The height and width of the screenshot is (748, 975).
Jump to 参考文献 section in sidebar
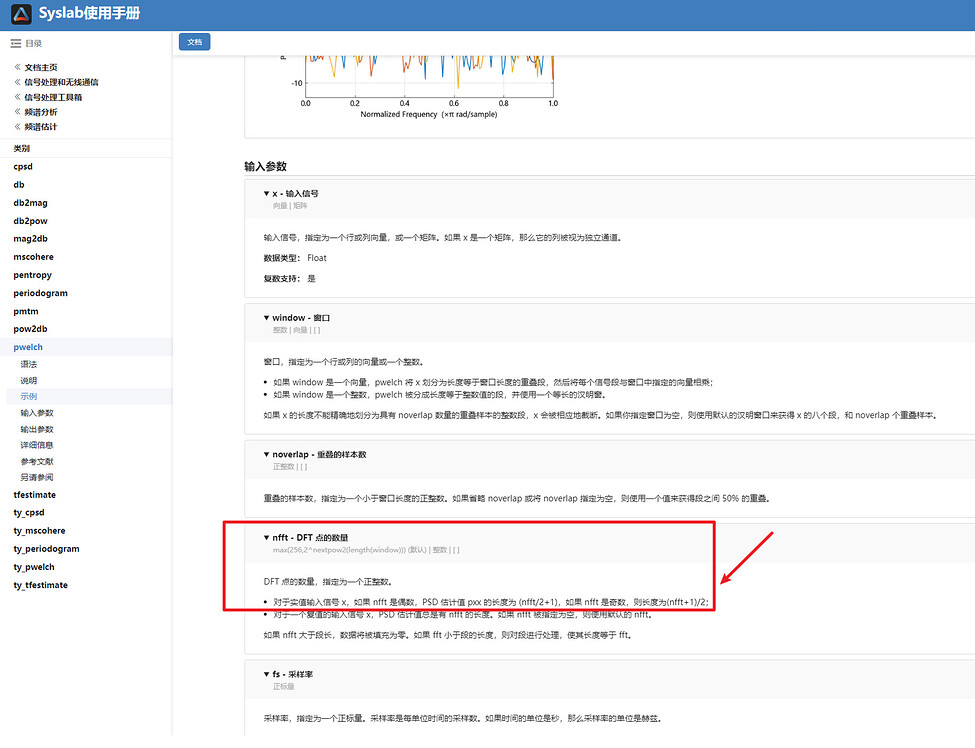pos(37,461)
